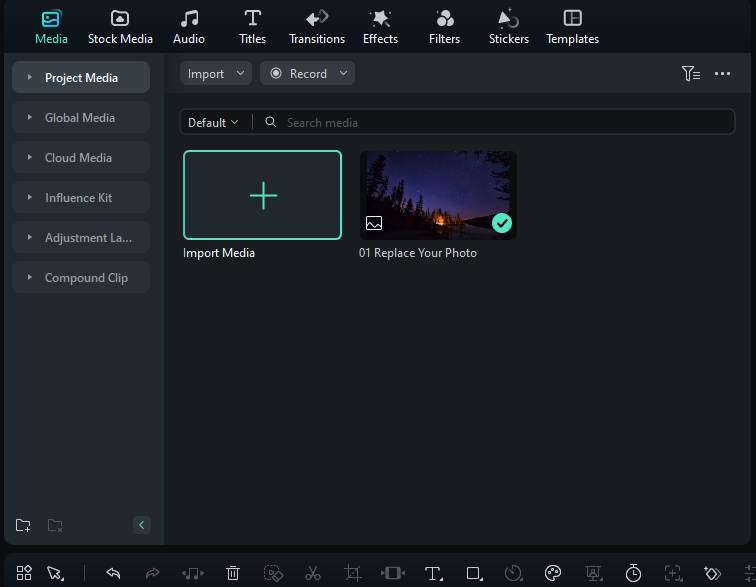Screen dimensions: 756x587
Task: Click the motion tracking target icon
Action: [x=673, y=573]
